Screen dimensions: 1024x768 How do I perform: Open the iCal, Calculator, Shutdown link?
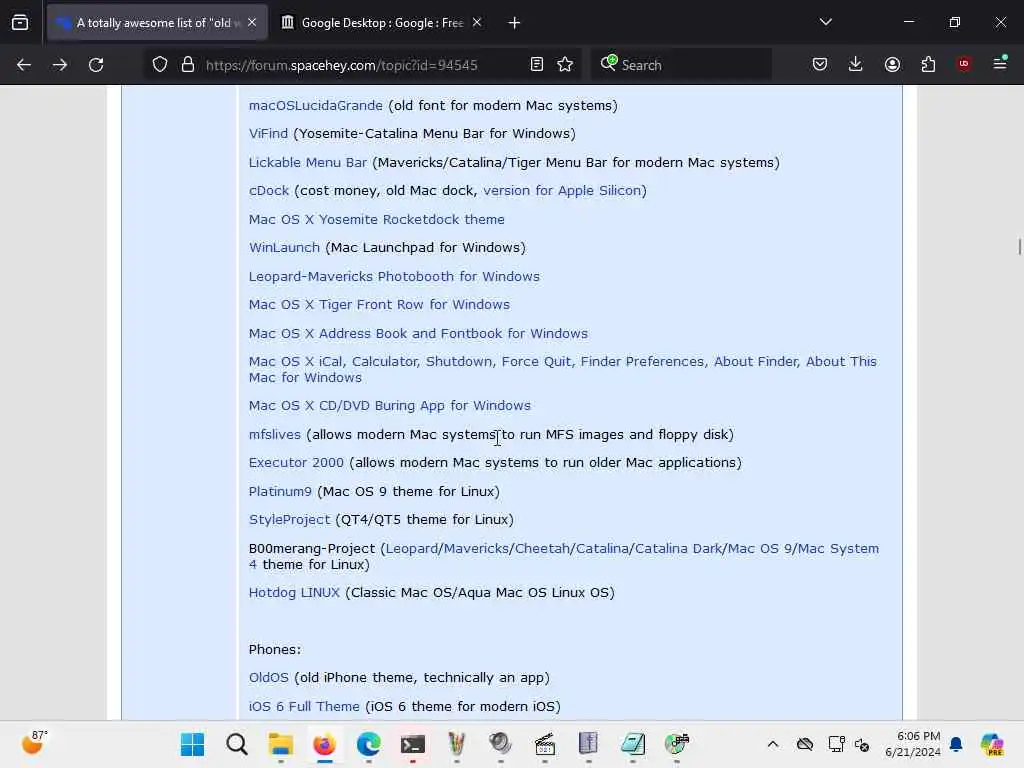562,369
